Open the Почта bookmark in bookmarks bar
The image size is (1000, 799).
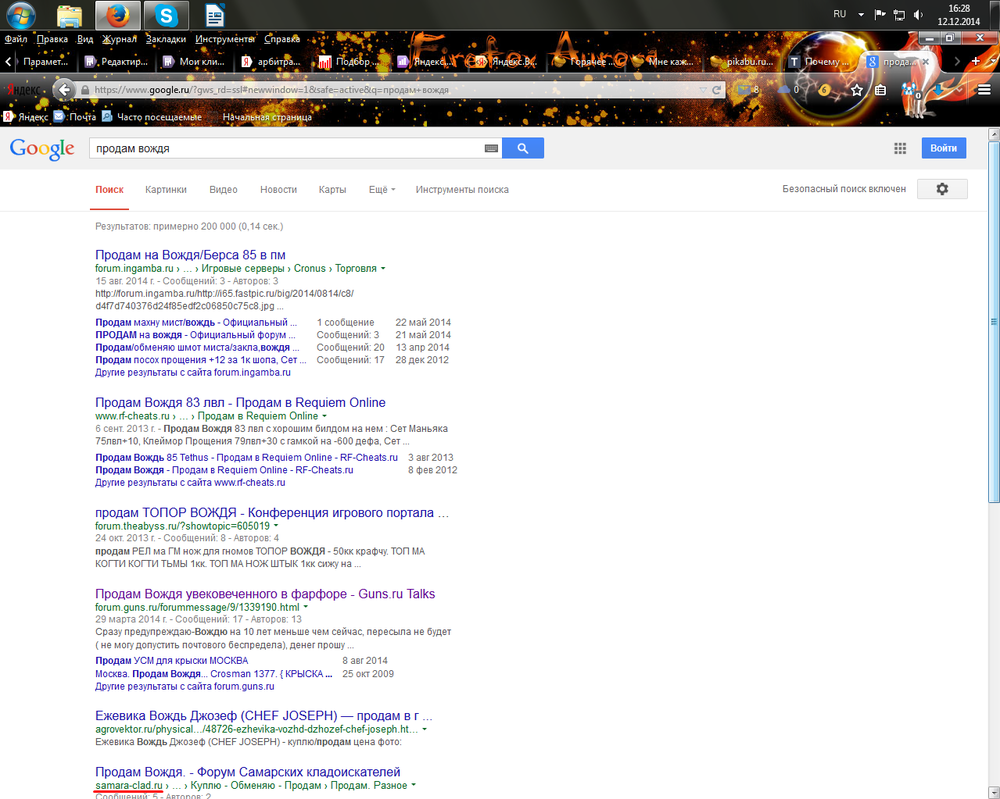pyautogui.click(x=75, y=117)
